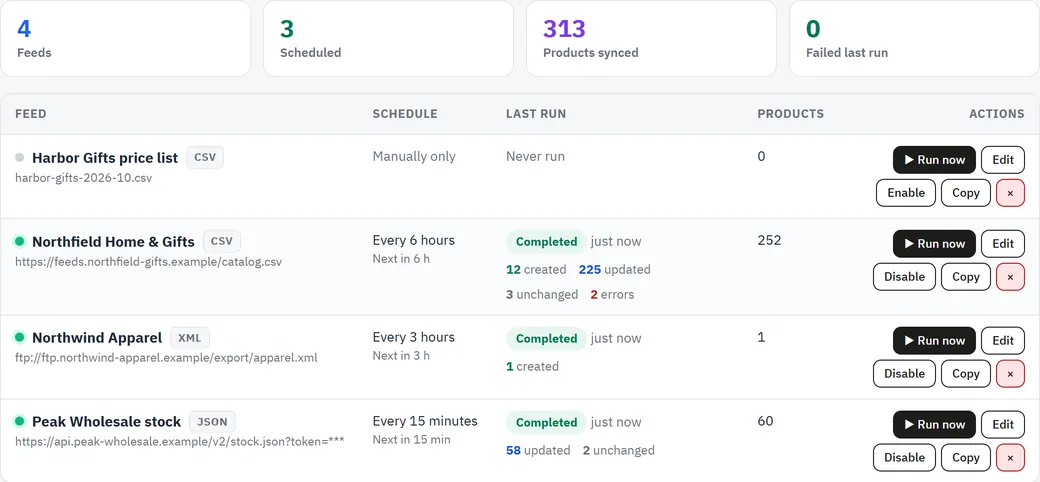Viewport: 1040px width, 482px height.
Task: Delete the Peak Wholesale stock feed
Action: click(x=1010, y=457)
